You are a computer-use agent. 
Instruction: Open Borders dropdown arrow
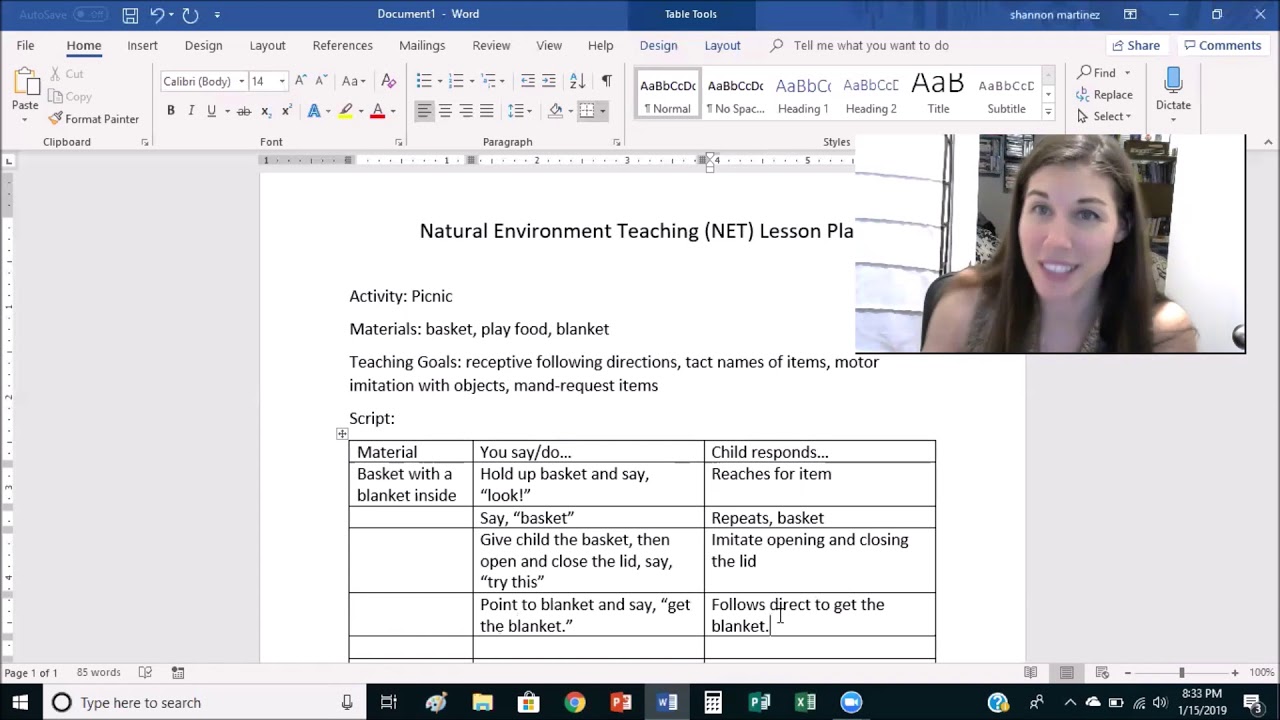[x=602, y=111]
